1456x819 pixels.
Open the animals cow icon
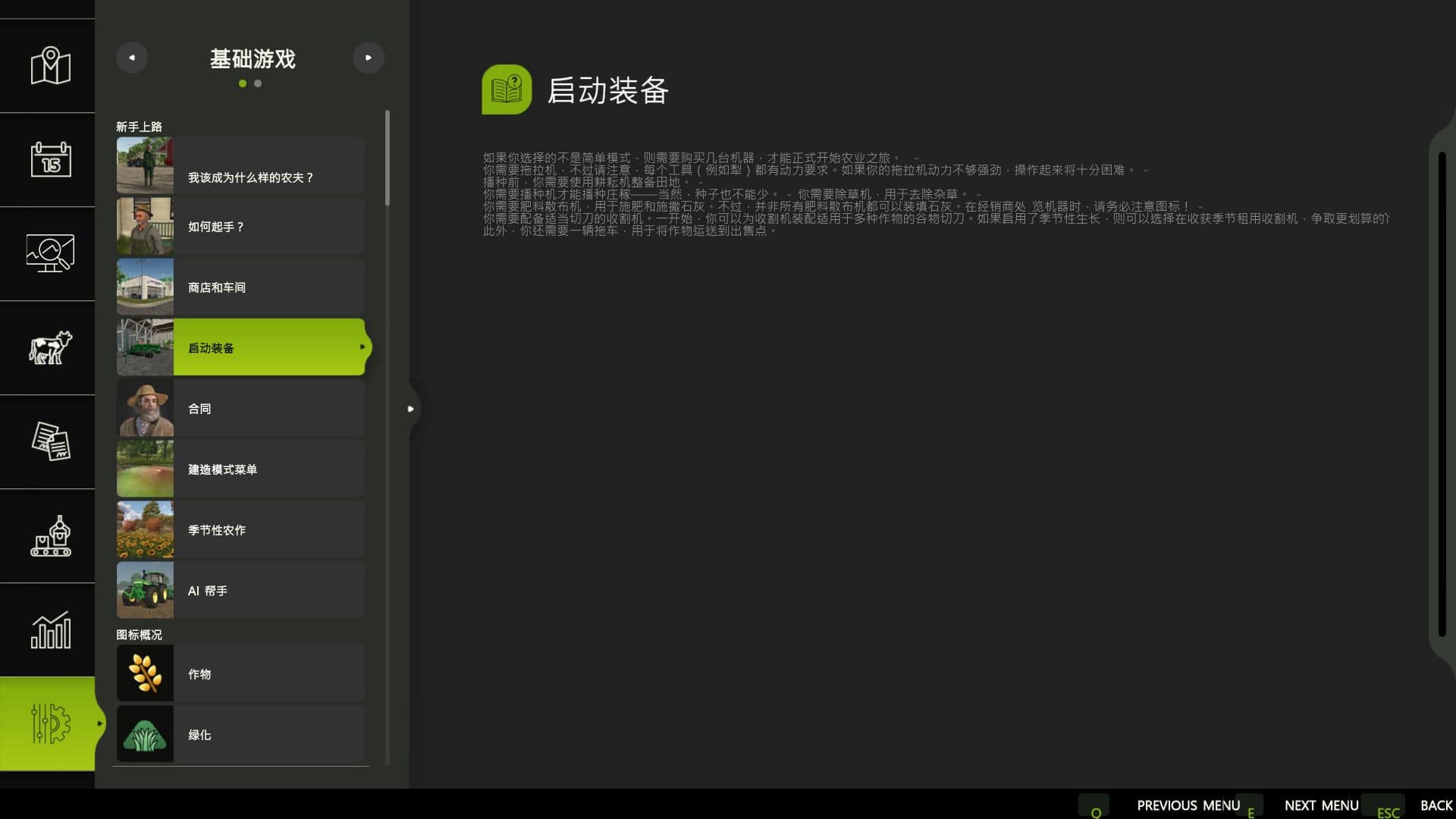[x=50, y=348]
